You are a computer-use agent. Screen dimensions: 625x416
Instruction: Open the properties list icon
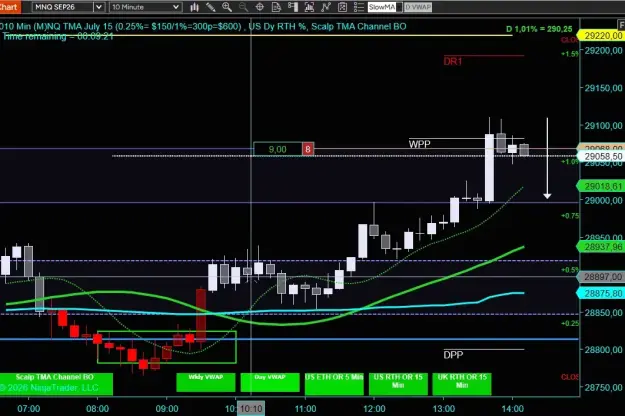tap(358, 7)
